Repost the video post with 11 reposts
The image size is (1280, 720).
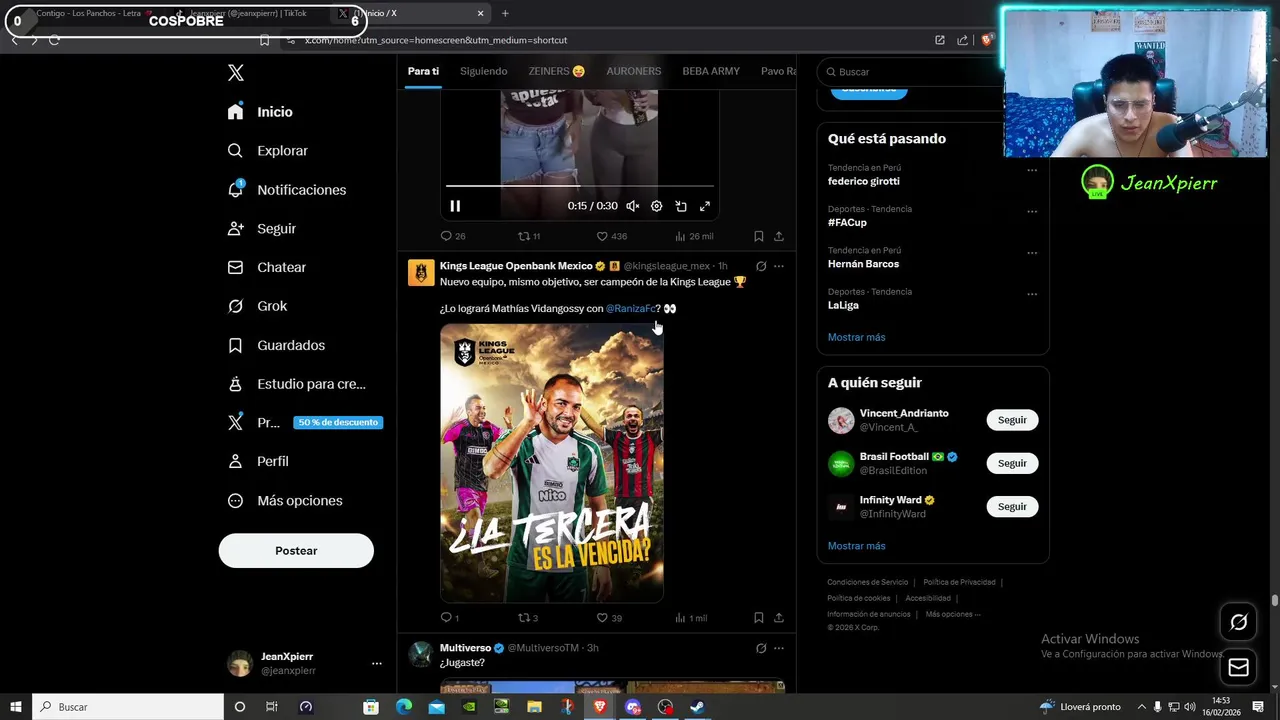[529, 236]
